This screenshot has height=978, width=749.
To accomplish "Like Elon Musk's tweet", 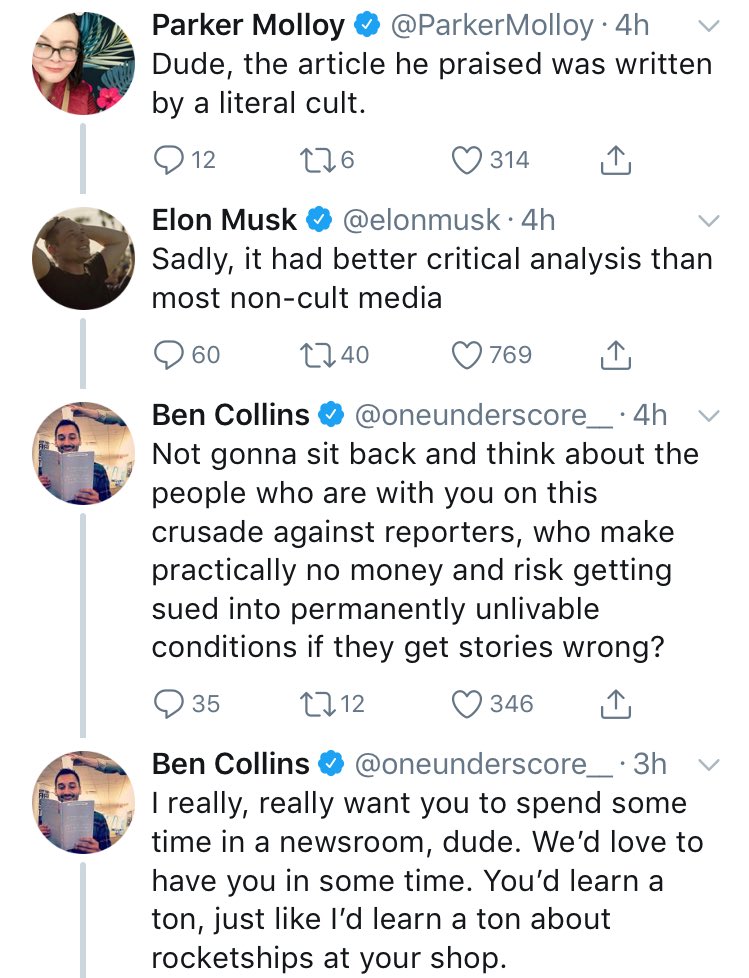I will coord(467,355).
